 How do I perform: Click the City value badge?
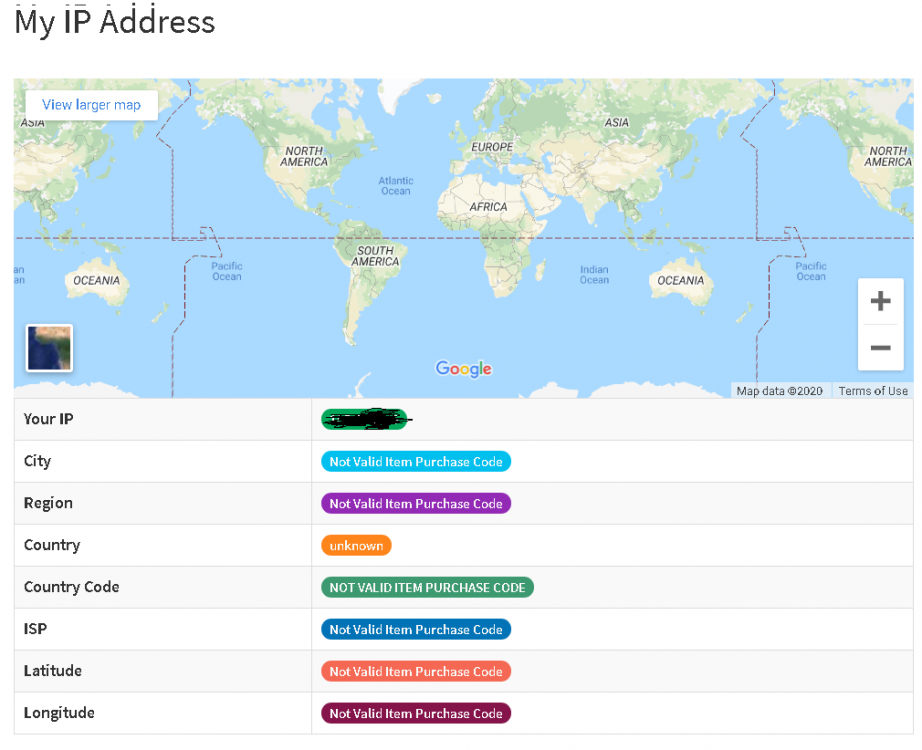coord(416,462)
